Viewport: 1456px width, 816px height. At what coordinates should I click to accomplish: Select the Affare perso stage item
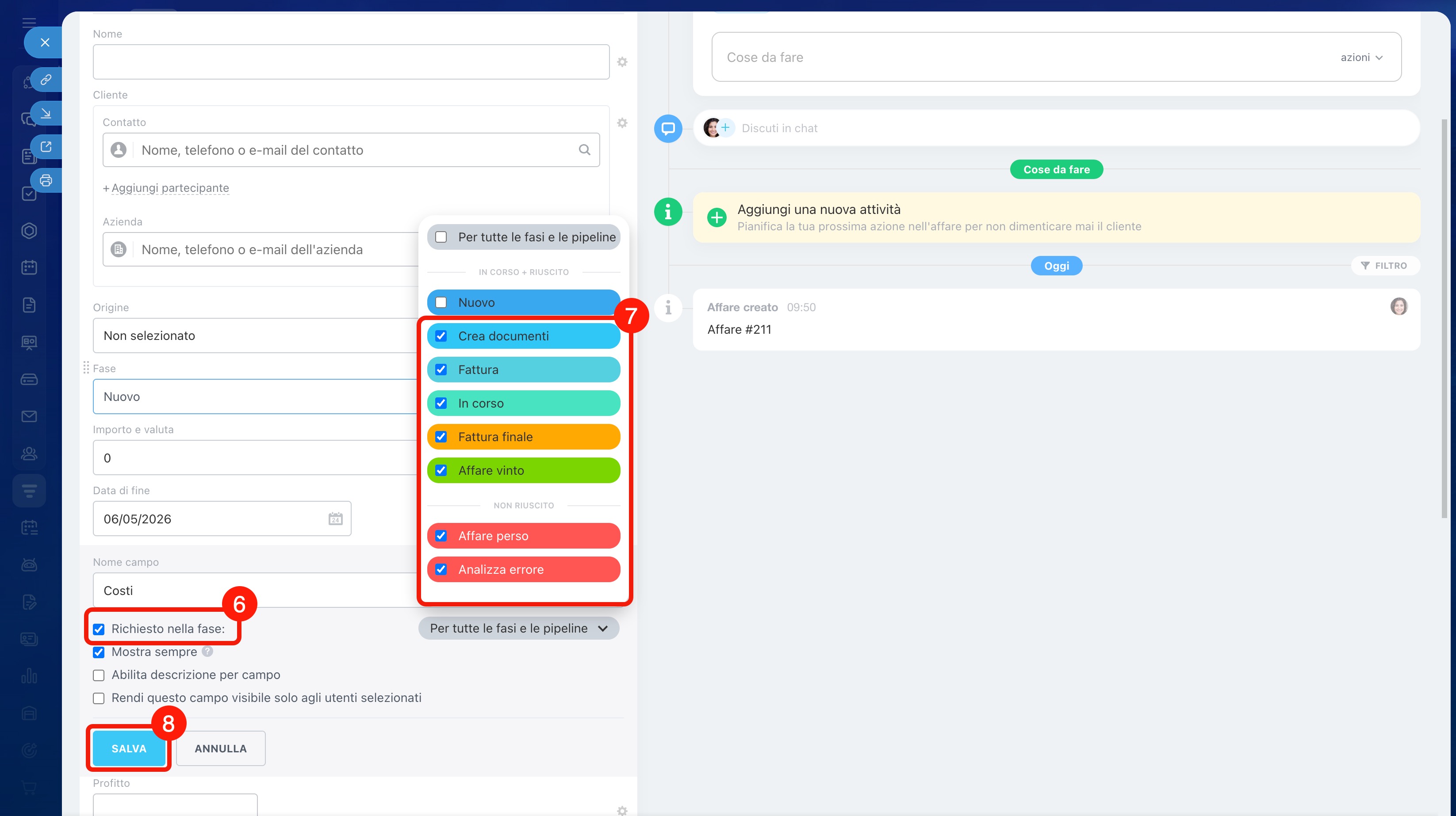click(x=523, y=536)
